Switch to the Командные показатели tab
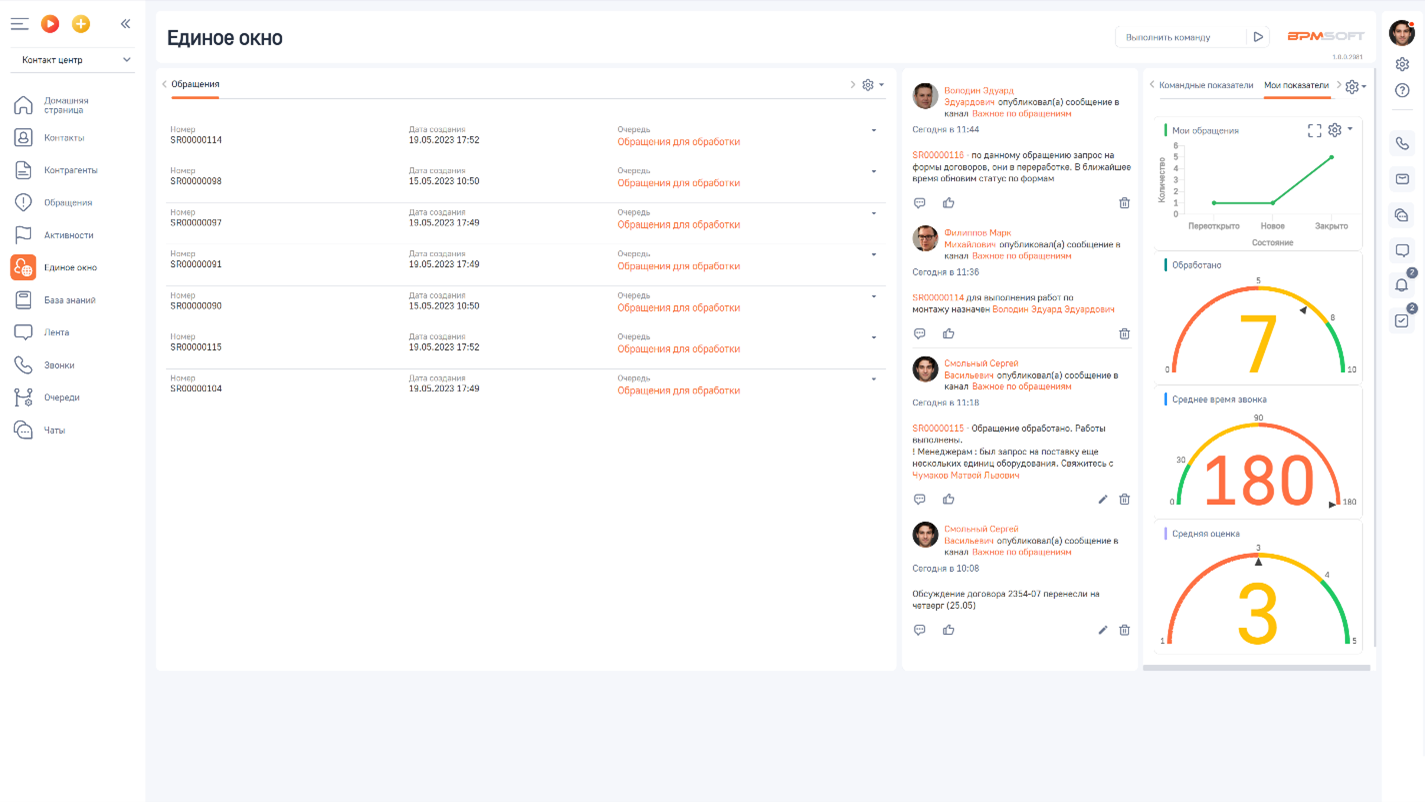 tap(1205, 86)
